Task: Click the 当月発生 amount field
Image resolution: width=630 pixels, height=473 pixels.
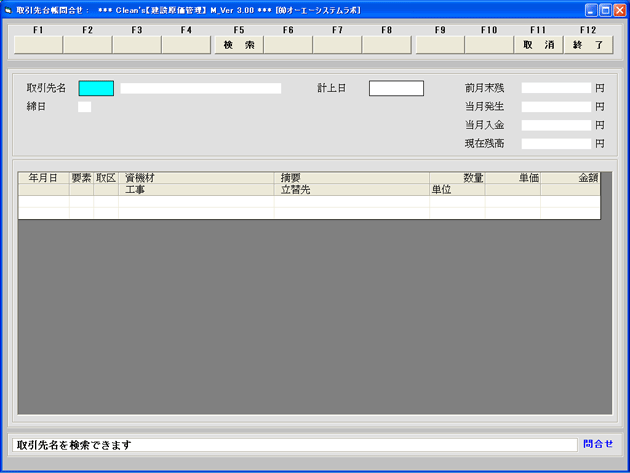Action: [x=556, y=107]
